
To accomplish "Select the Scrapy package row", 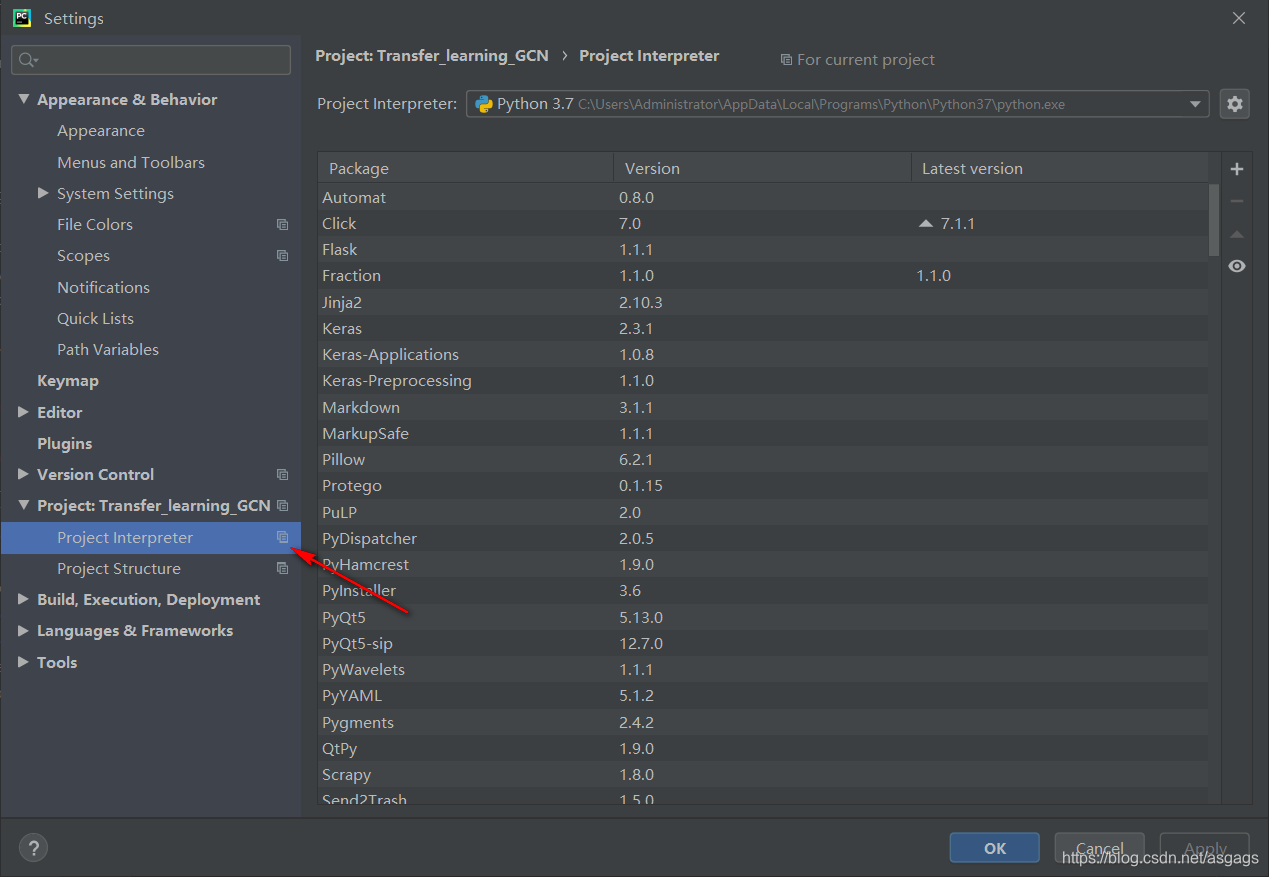I will 763,774.
